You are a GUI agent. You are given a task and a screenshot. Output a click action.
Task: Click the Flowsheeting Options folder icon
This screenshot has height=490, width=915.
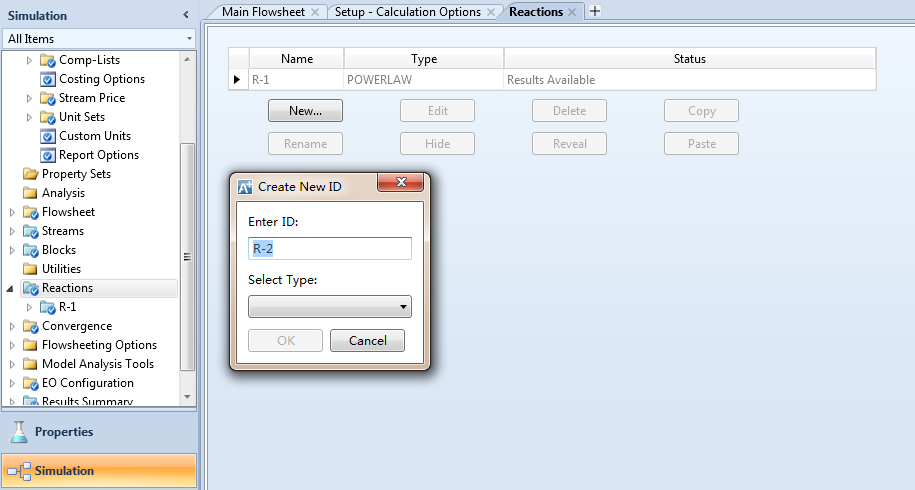[30, 345]
